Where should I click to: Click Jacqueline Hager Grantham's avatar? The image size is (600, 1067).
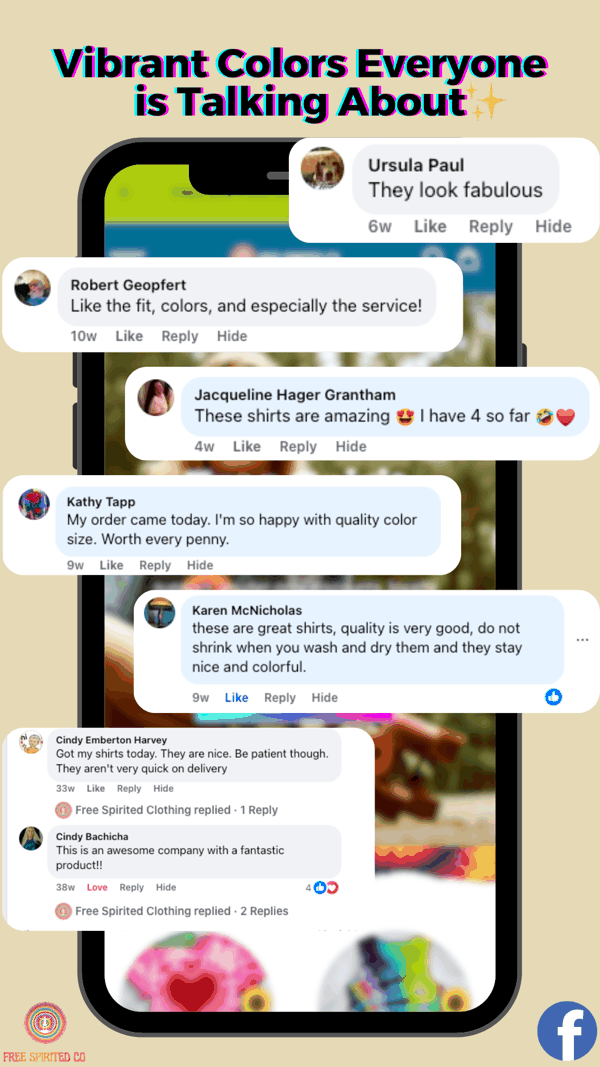click(x=156, y=397)
